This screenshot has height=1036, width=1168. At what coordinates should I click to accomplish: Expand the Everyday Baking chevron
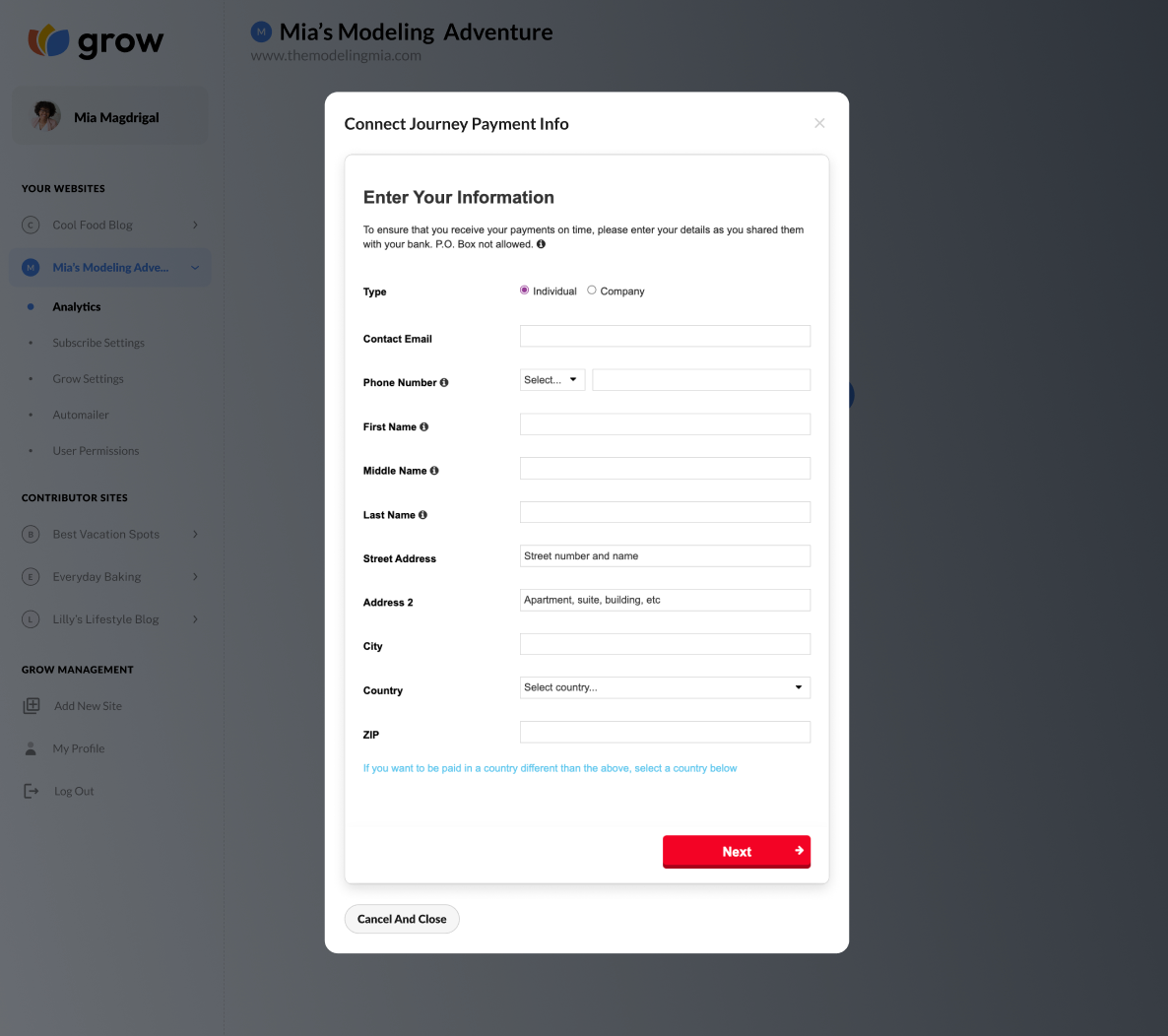(x=195, y=576)
